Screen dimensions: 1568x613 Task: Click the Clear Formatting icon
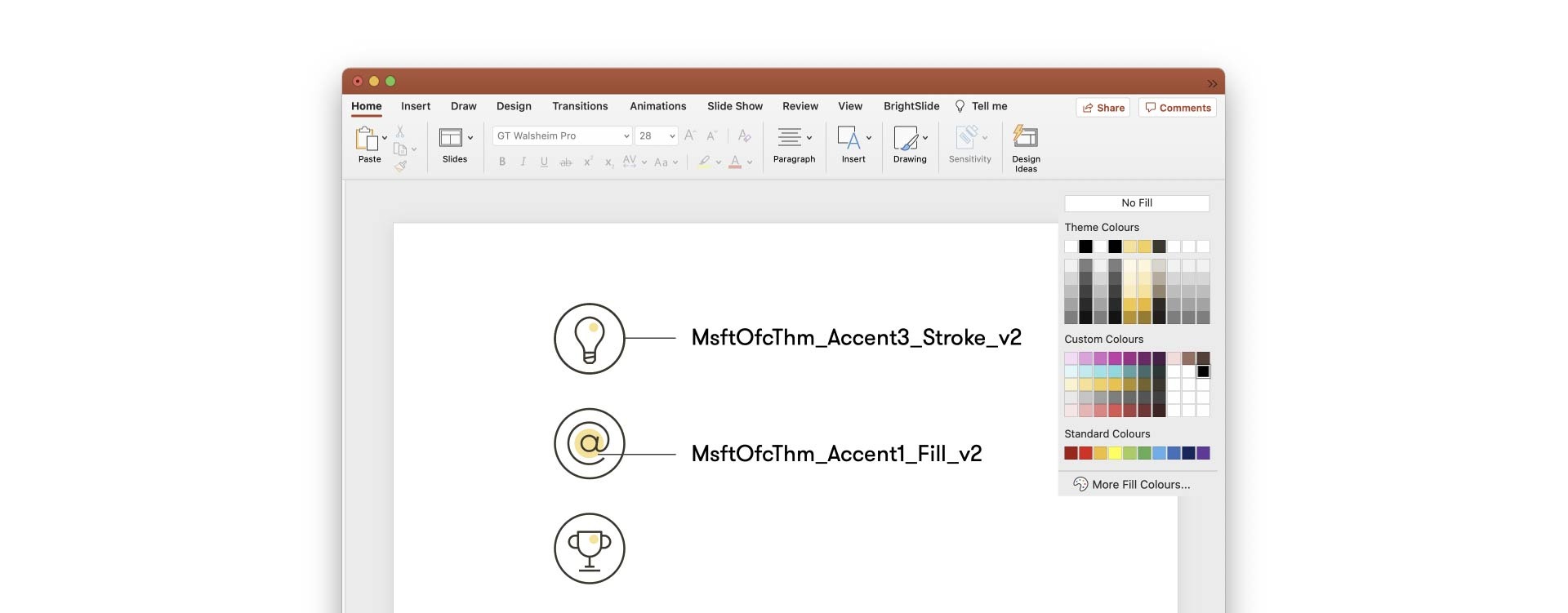click(744, 136)
